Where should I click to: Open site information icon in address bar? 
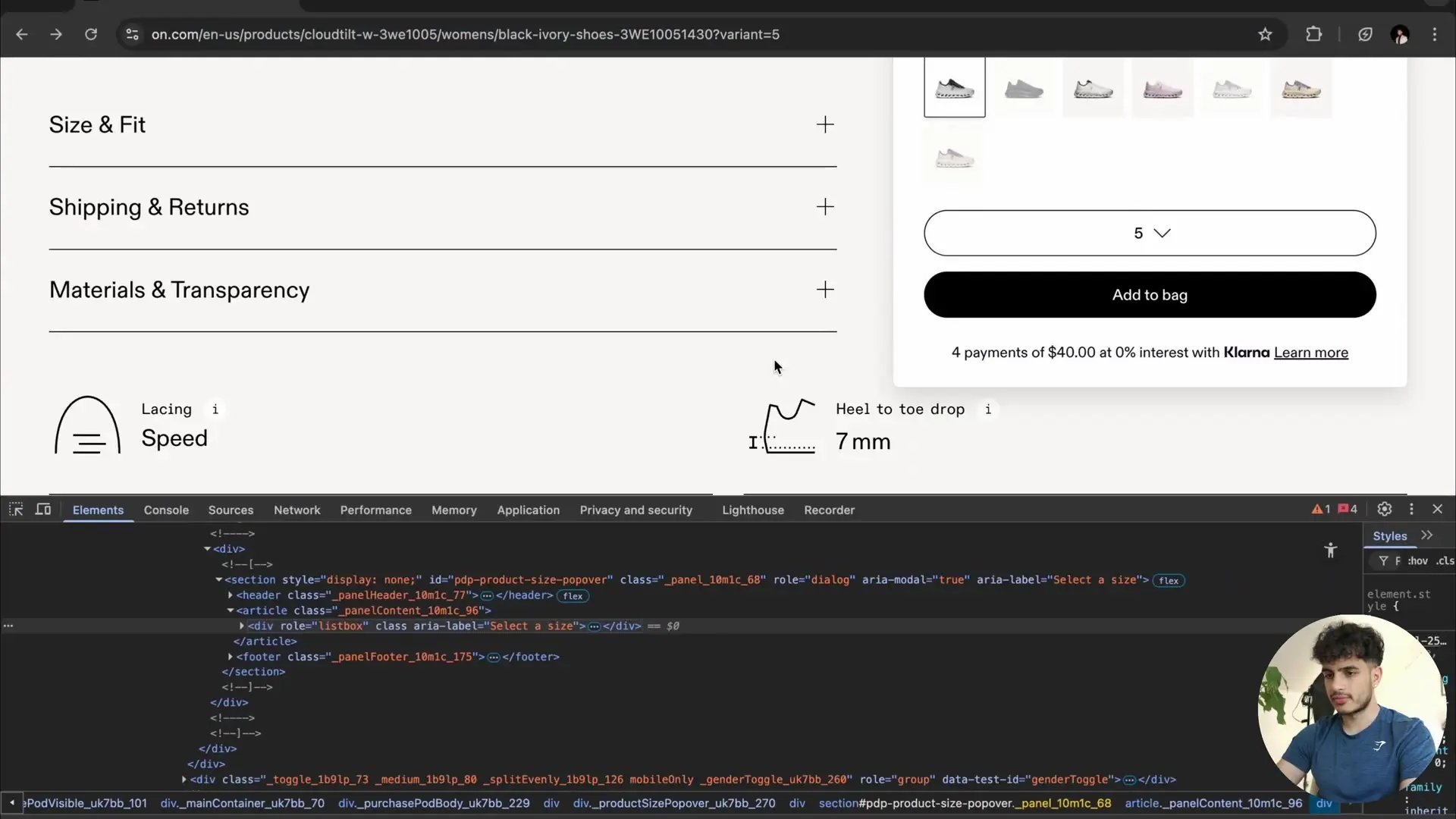[x=132, y=34]
